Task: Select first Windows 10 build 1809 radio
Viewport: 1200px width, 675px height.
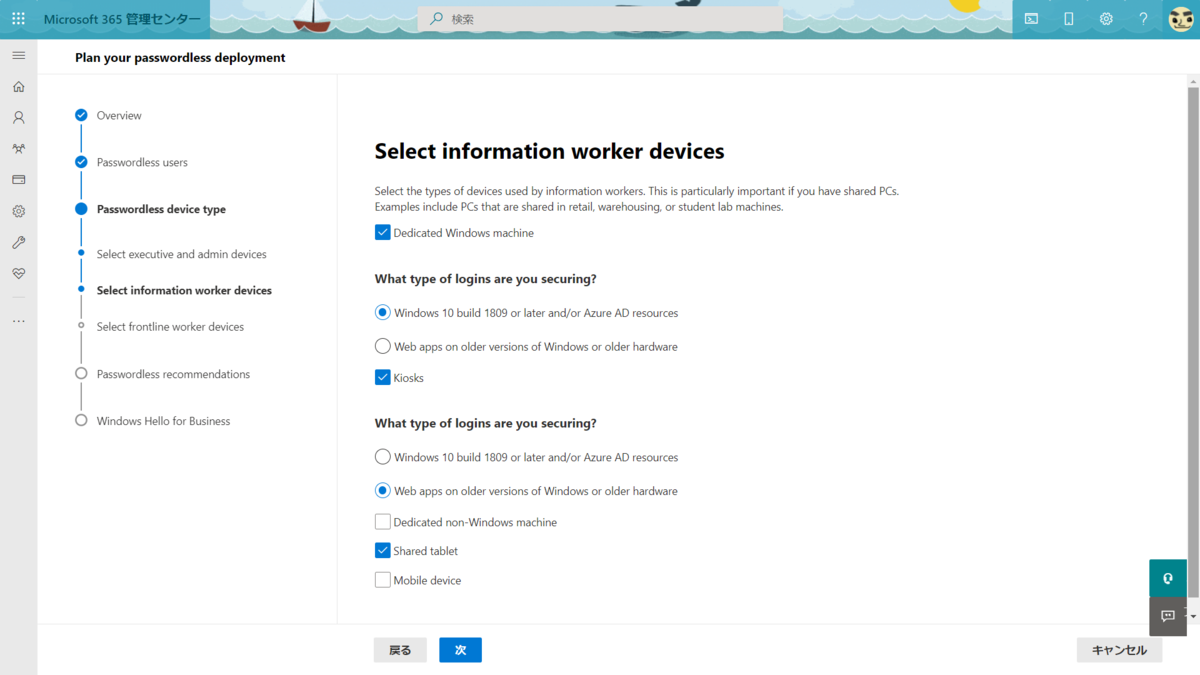Action: tap(382, 313)
